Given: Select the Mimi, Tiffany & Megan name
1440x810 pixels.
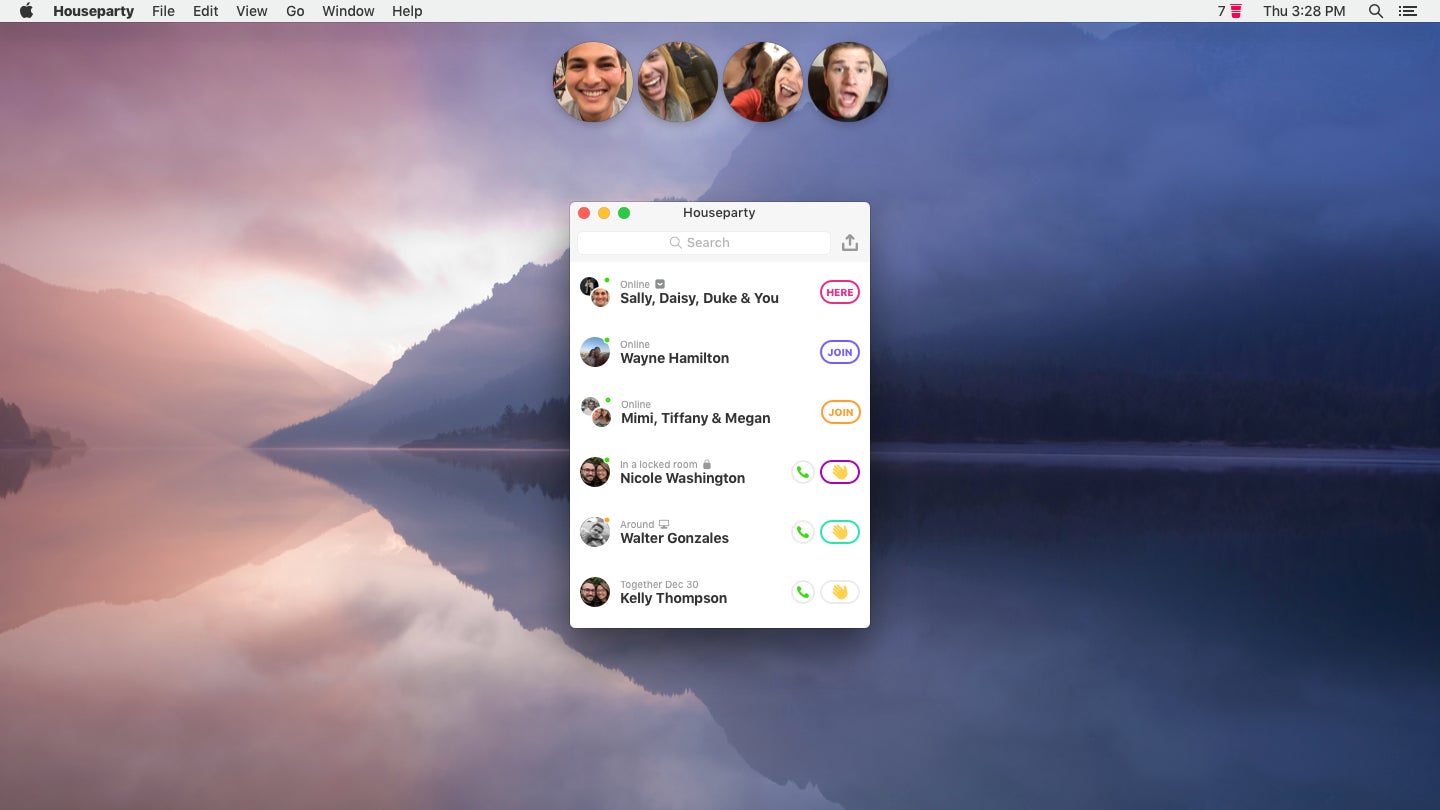Looking at the screenshot, I should coord(696,418).
